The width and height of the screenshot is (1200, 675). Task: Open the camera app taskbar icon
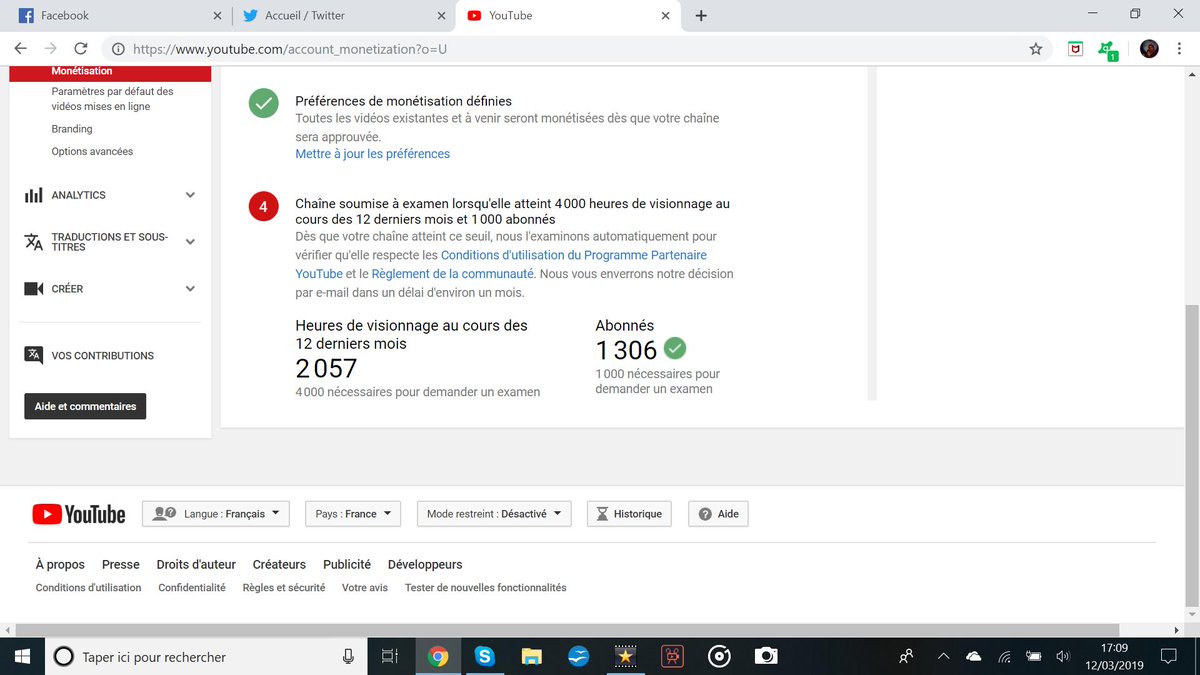pyautogui.click(x=766, y=656)
